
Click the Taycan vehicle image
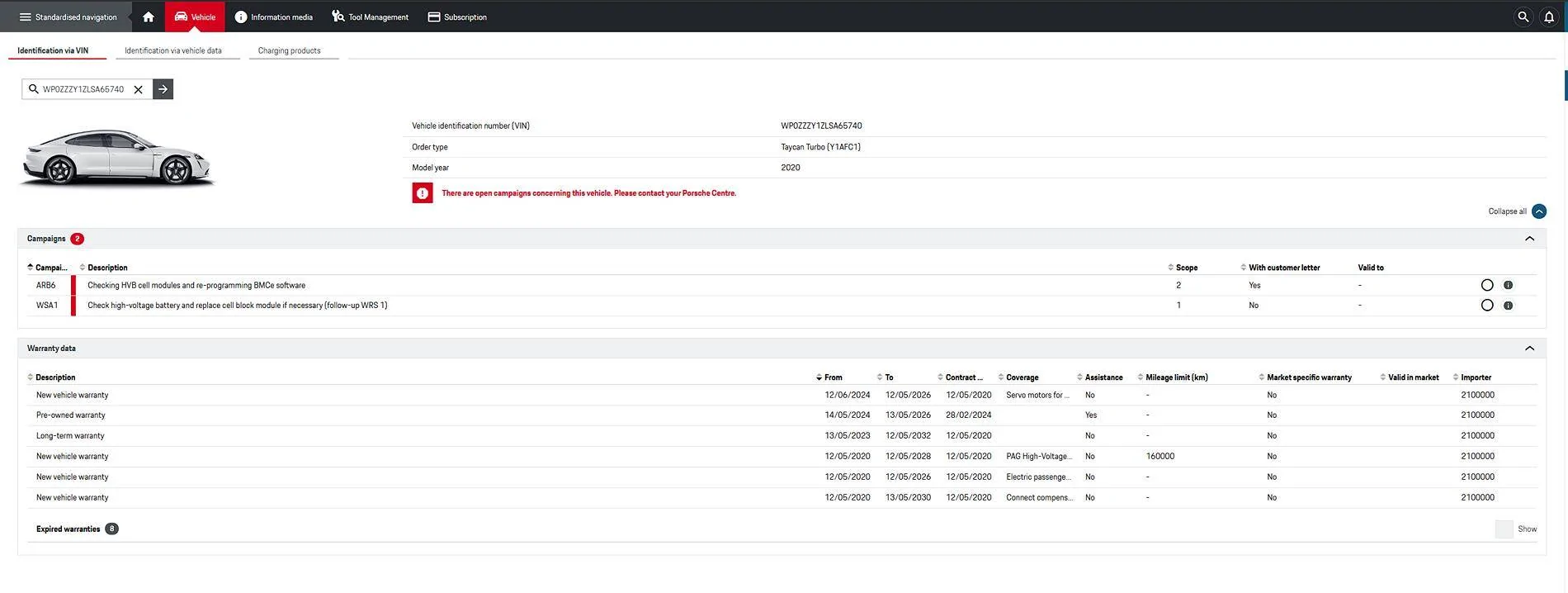point(116,157)
